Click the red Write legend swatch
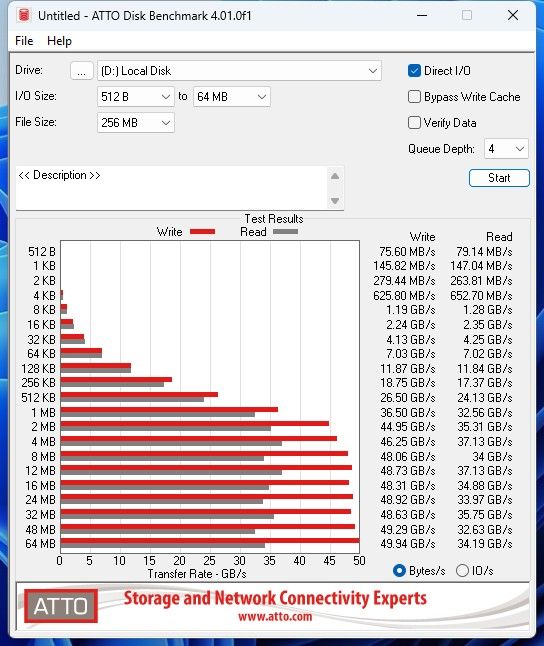544x646 pixels. click(x=202, y=232)
